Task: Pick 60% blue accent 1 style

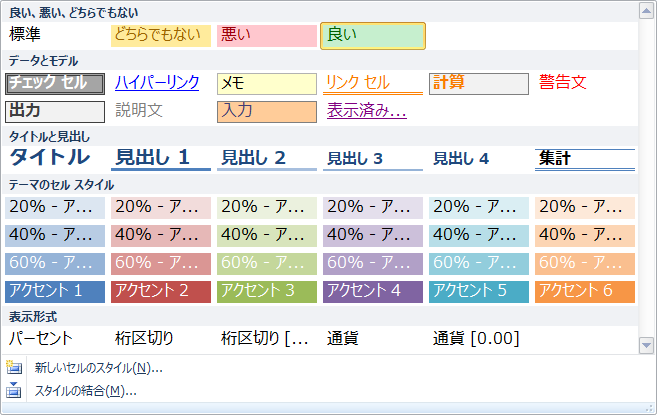Action: click(x=55, y=264)
